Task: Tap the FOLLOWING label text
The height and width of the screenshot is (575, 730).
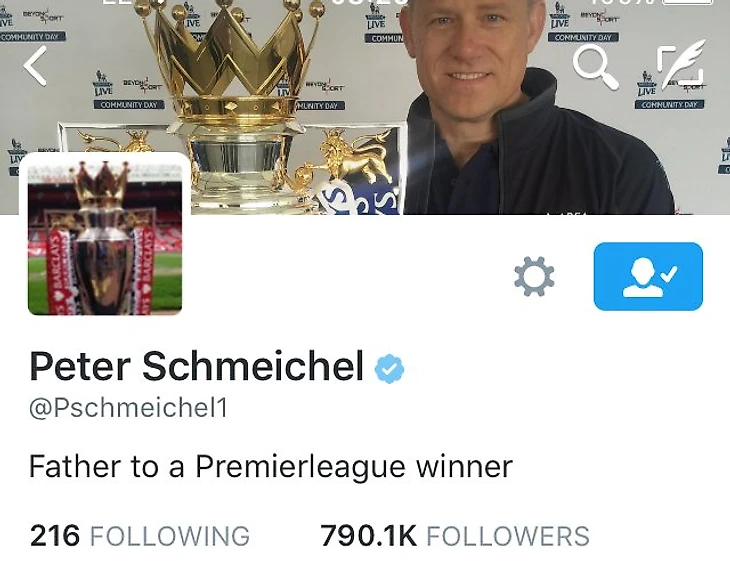Action: coord(170,536)
